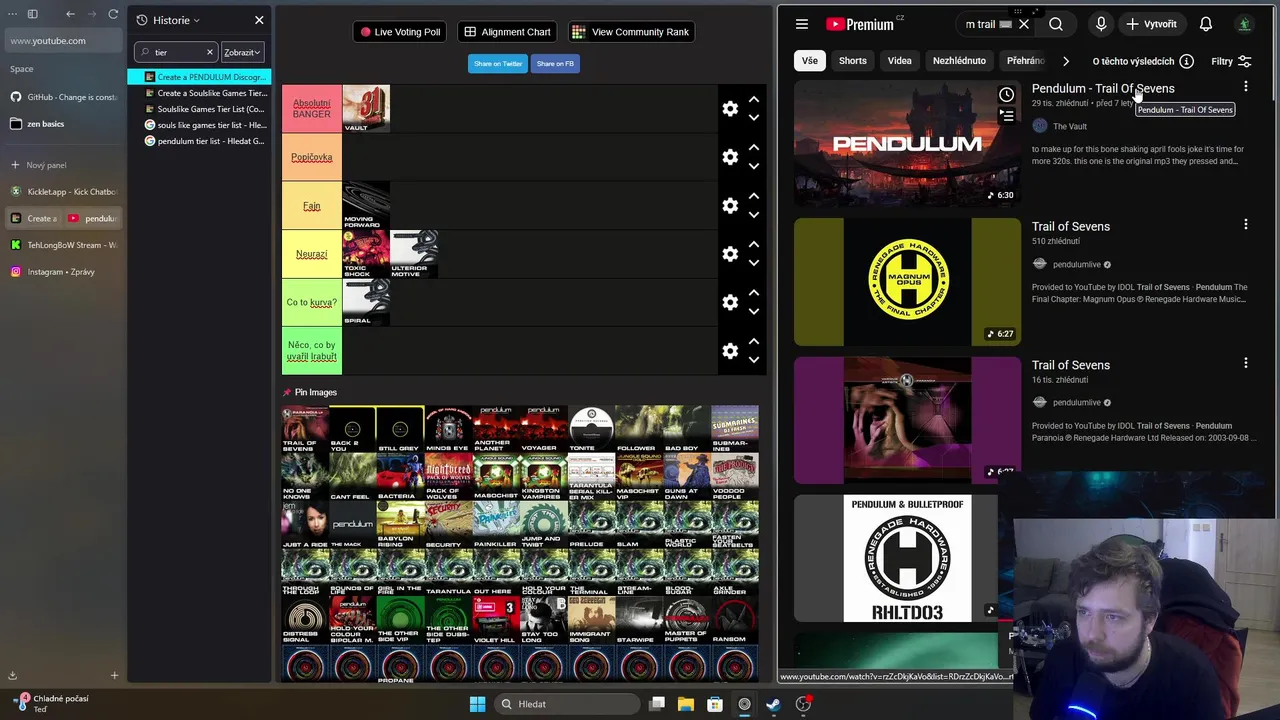1280x720 pixels.
Task: Run YouTube search with magnifier icon
Action: pyautogui.click(x=1056, y=24)
